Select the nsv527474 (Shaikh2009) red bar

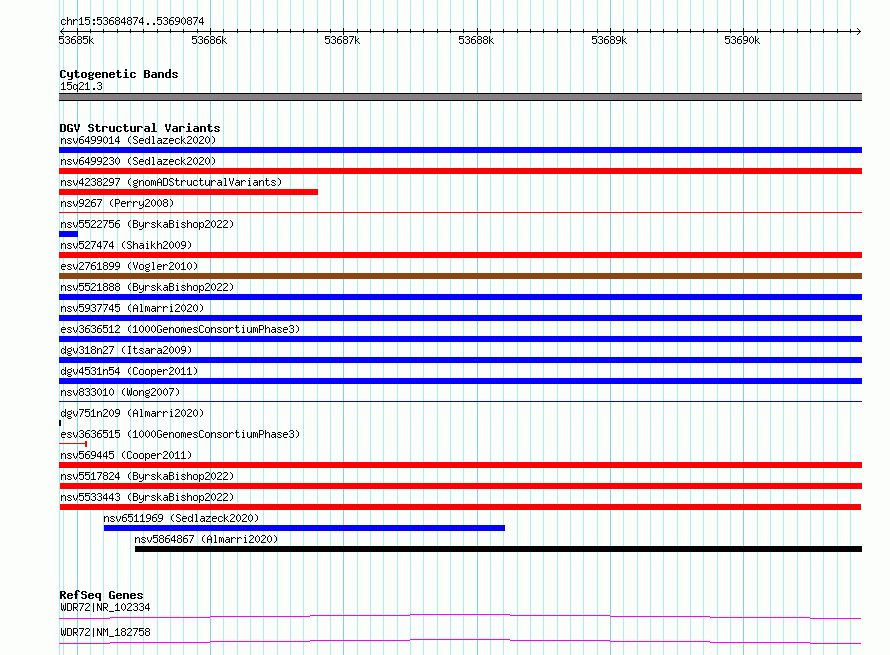tap(460, 255)
